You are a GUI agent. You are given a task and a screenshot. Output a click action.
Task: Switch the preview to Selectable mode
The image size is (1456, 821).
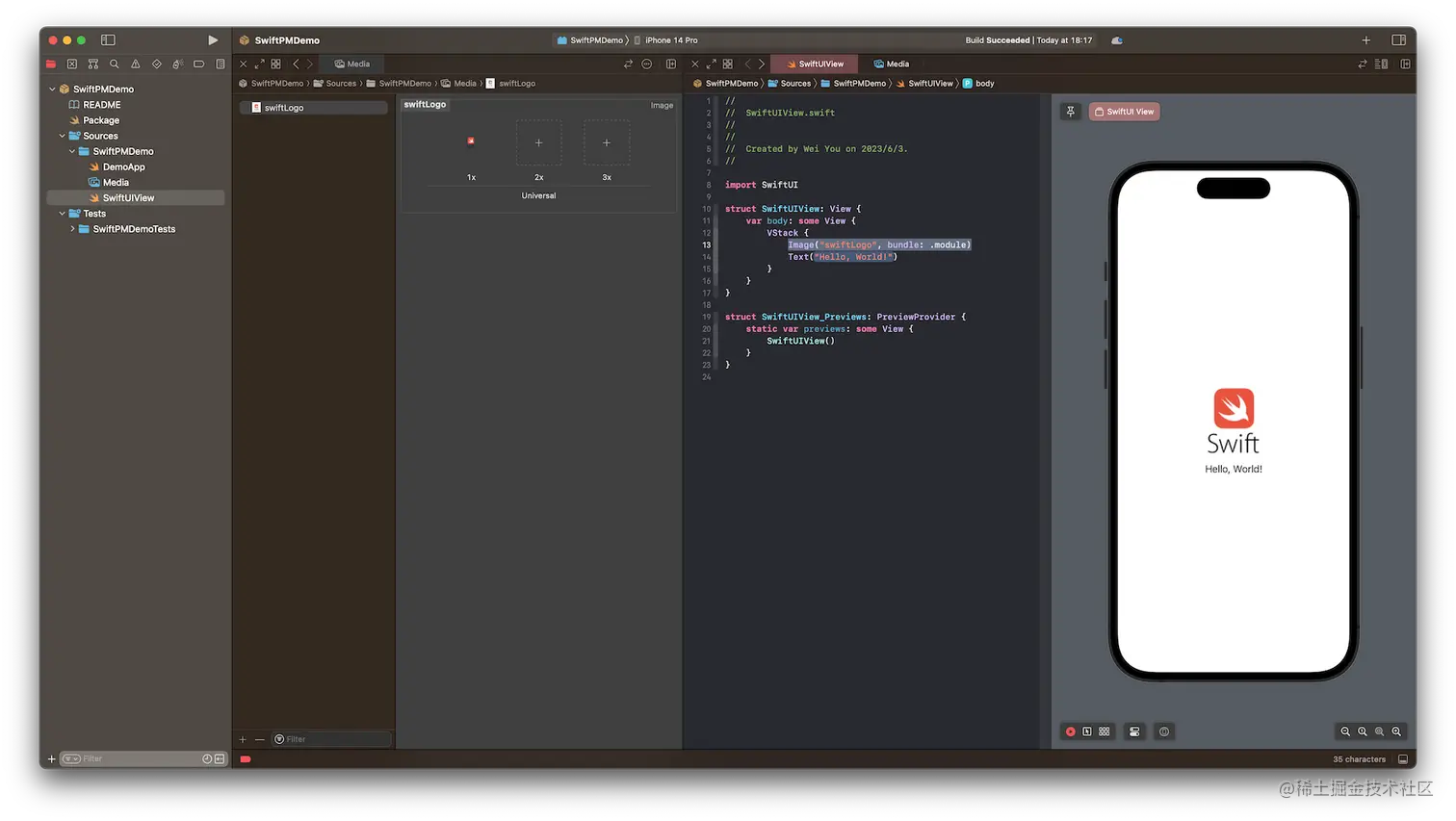pos(1087,732)
